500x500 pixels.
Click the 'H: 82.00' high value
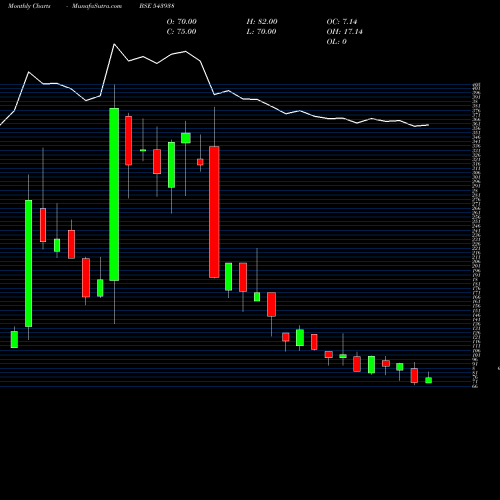tap(262, 22)
